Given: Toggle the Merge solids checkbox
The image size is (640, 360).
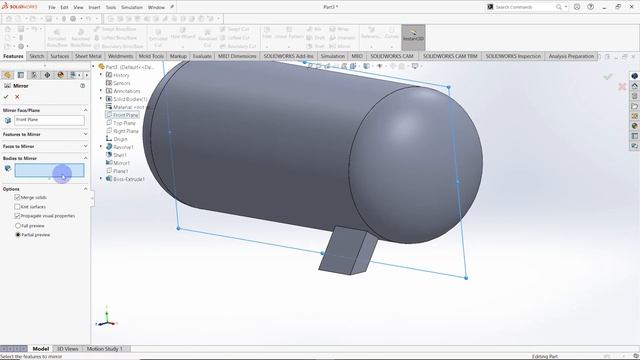Looking at the screenshot, I should 17,197.
